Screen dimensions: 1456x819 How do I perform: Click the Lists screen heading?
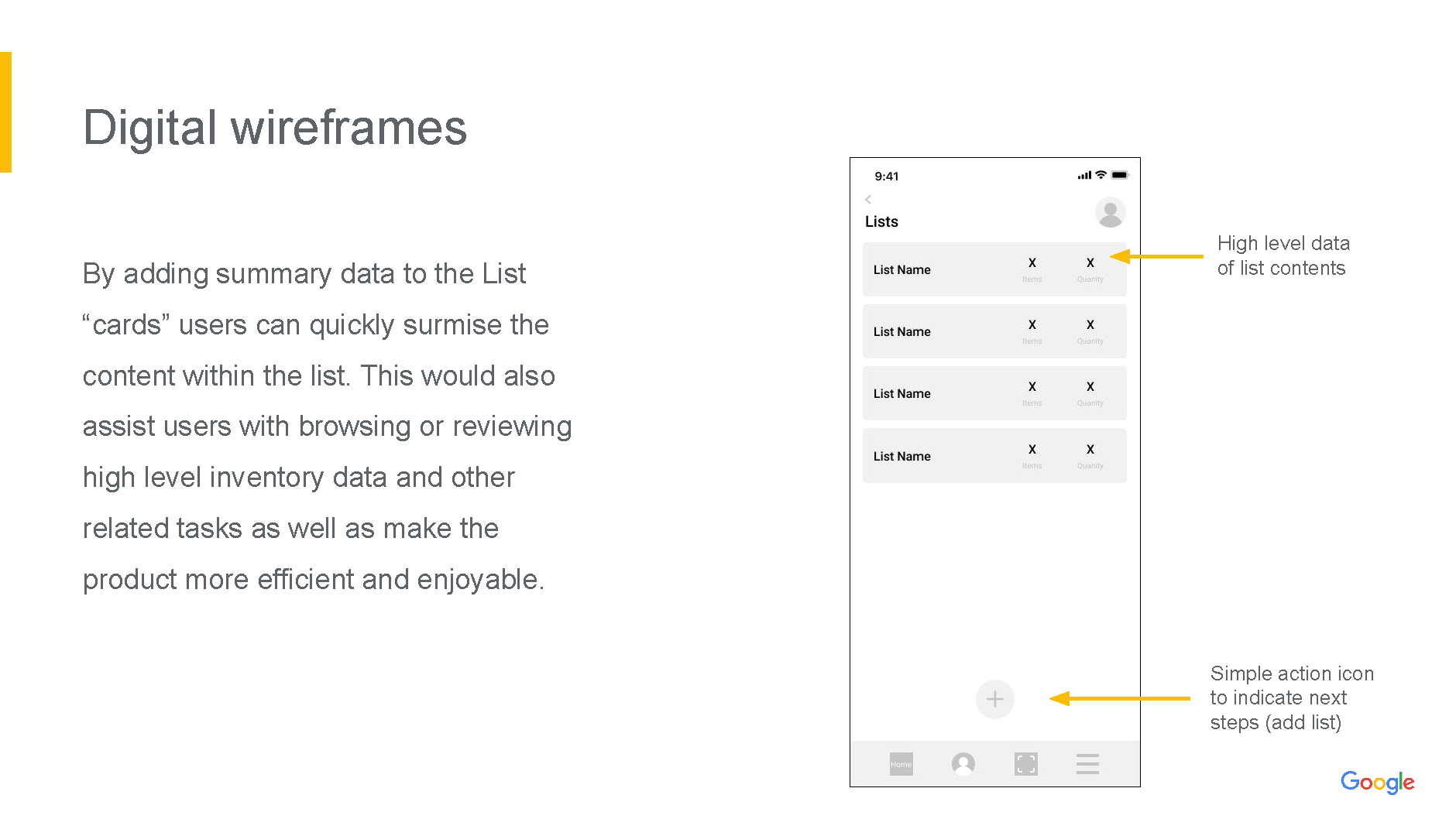881,222
